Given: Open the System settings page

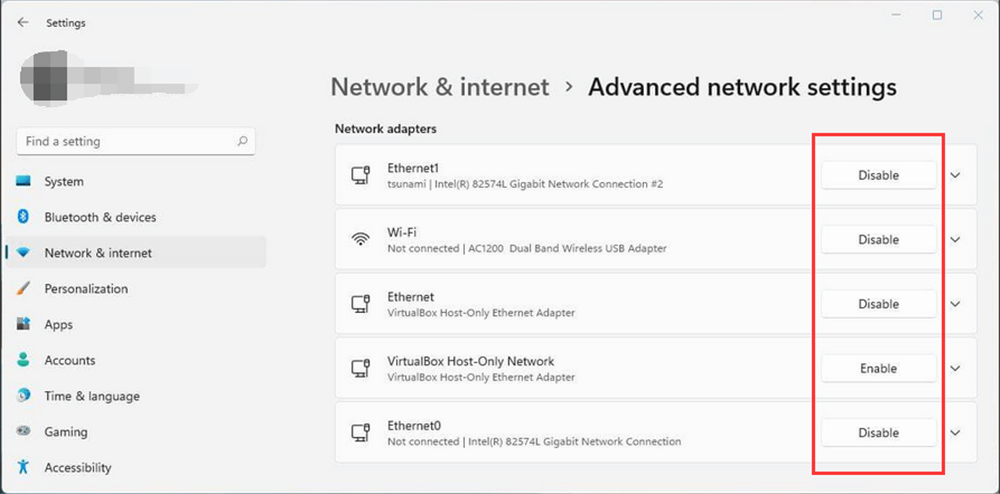Looking at the screenshot, I should (64, 182).
